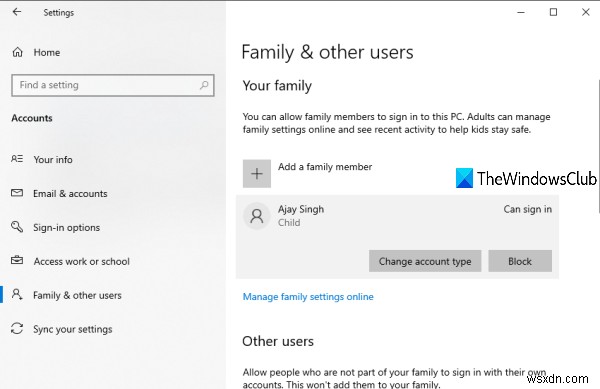Screen dimensions: 600x389
Task: Click the Can sign in status text
Action: click(527, 209)
